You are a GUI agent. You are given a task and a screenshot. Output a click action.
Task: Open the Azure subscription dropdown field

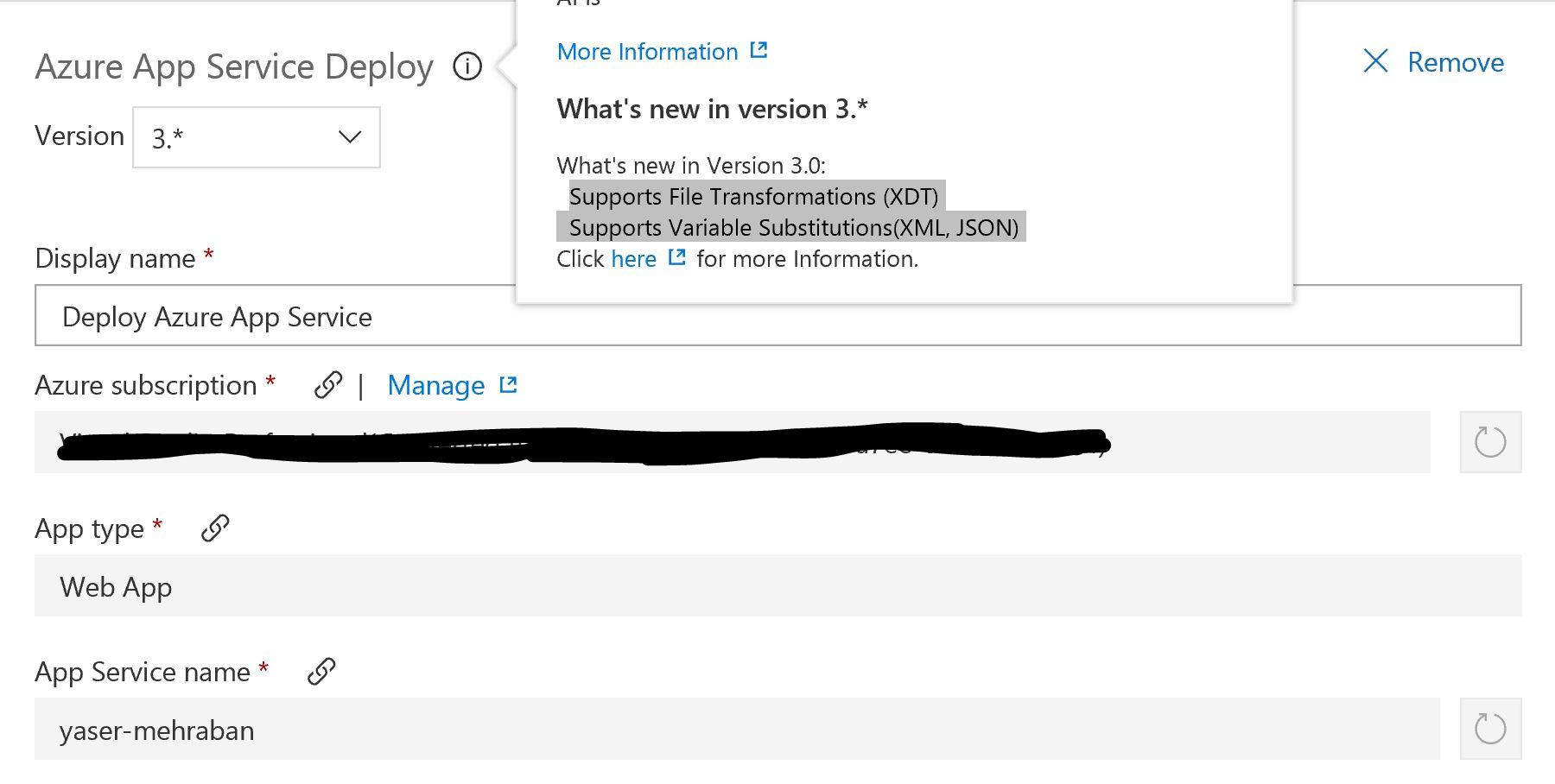tap(733, 442)
